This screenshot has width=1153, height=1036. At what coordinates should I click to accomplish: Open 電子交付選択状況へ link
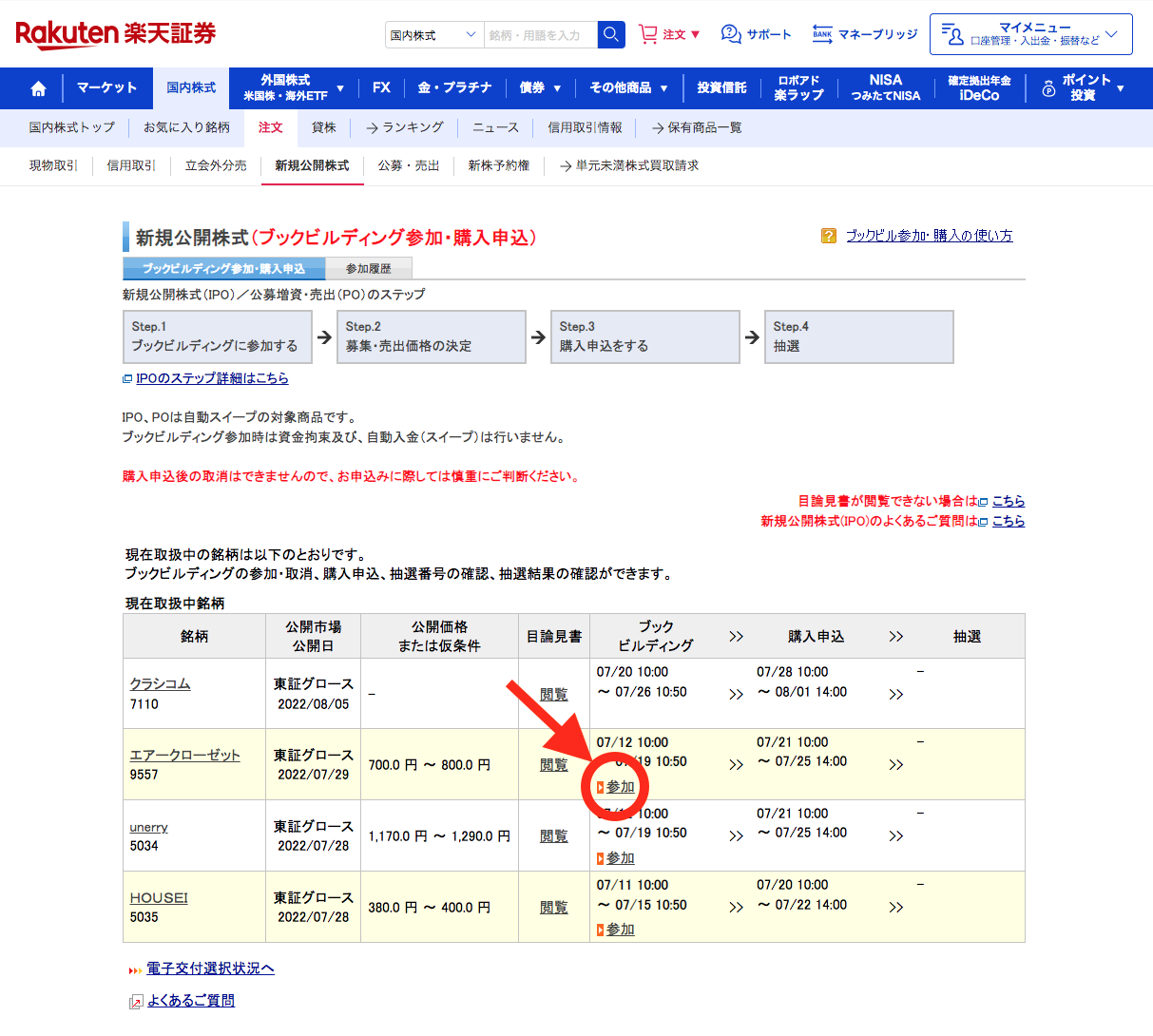[x=210, y=969]
